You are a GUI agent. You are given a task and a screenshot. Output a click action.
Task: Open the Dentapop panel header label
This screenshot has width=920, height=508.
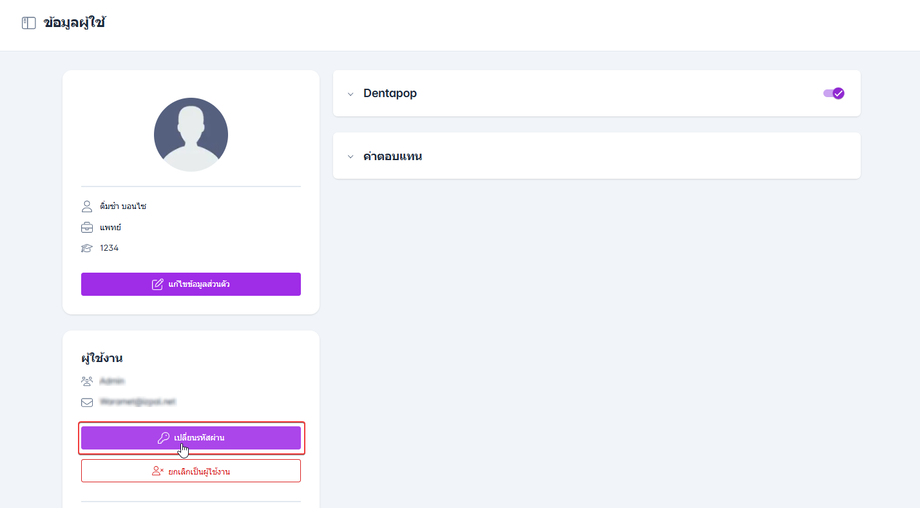(390, 93)
